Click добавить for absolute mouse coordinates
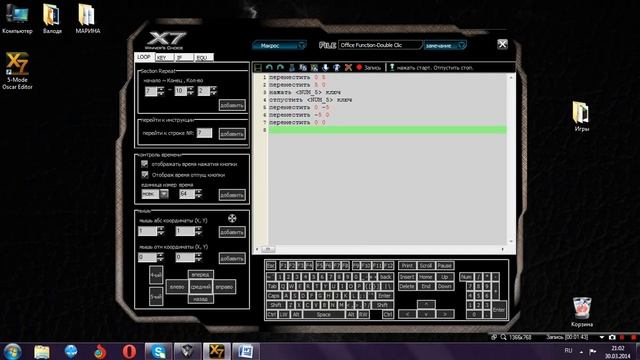 click(x=232, y=232)
